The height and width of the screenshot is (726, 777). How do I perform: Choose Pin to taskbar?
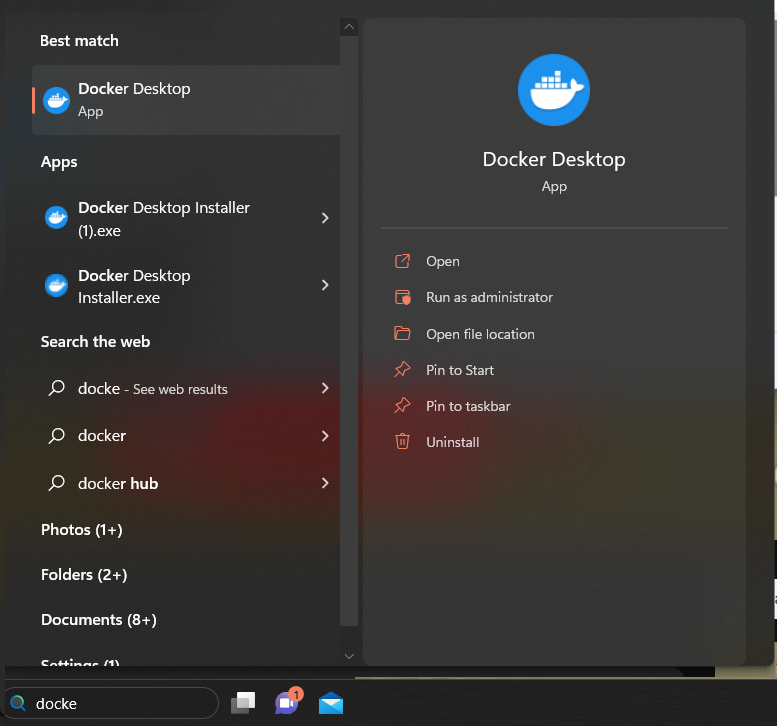[468, 406]
